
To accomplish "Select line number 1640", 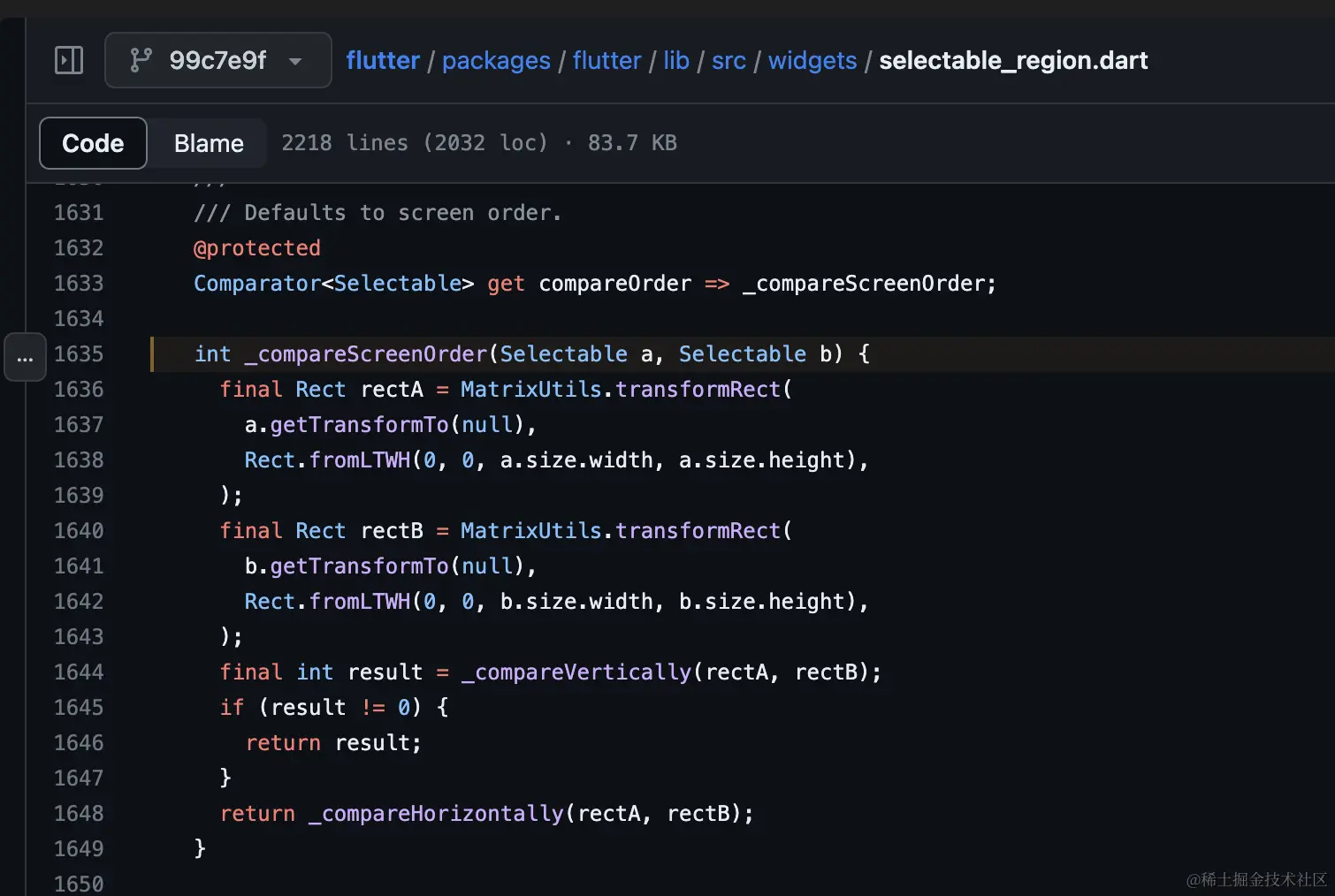I will click(x=79, y=531).
